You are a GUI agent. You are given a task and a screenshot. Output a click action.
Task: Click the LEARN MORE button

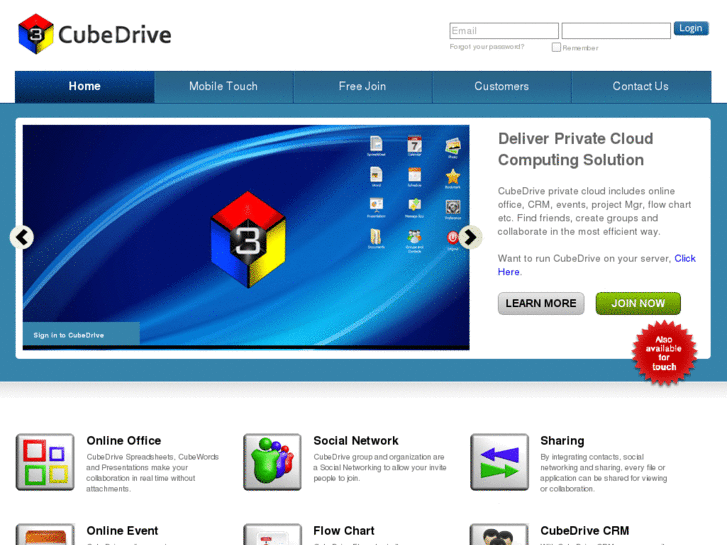(x=541, y=303)
